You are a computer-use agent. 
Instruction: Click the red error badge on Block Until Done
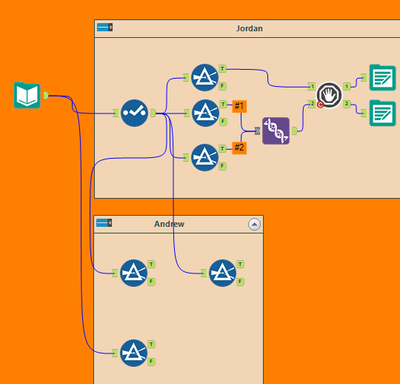point(320,105)
